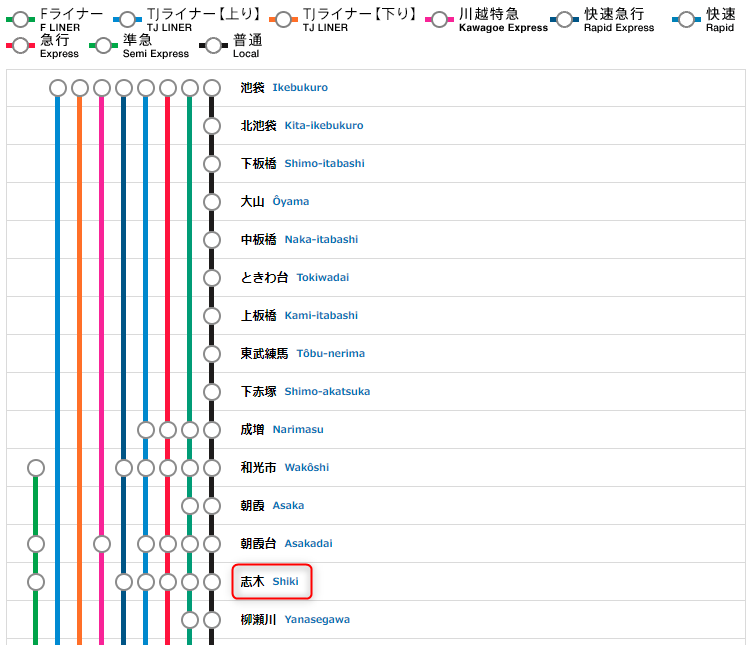The height and width of the screenshot is (645, 750).
Task: Open the Shimo-itabashi station link
Action: click(x=324, y=163)
